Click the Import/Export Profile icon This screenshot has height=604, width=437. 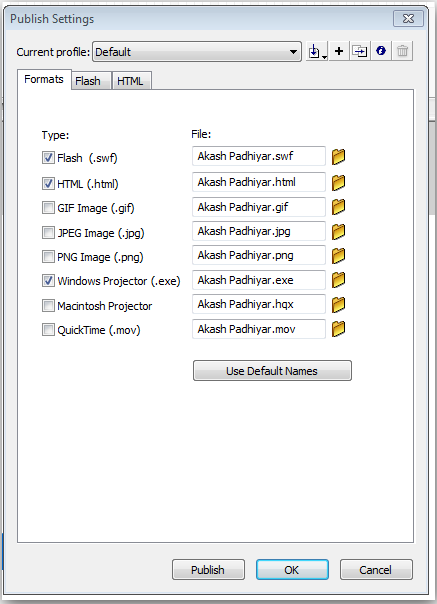[x=317, y=51]
